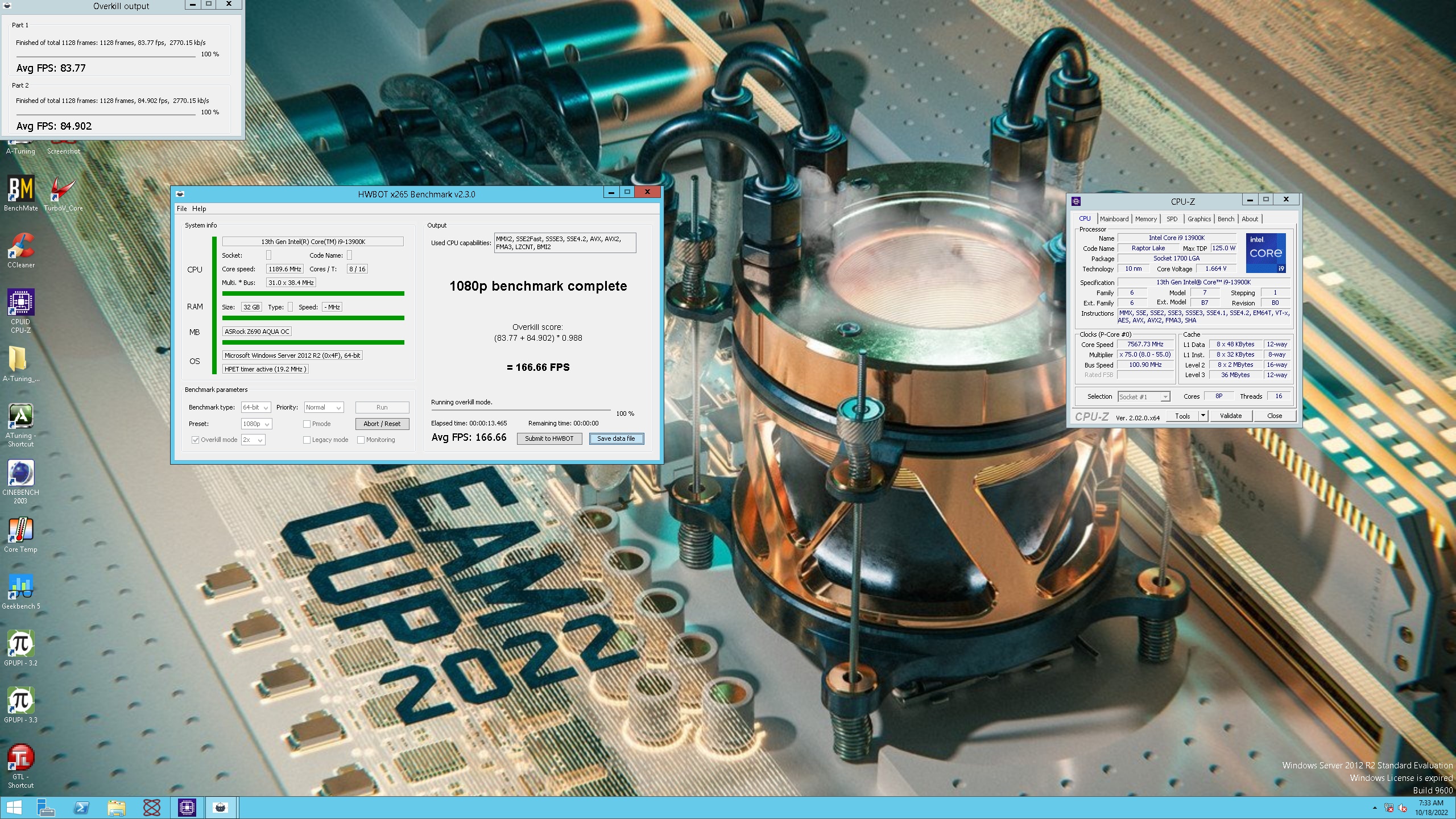
Task: Click the CPU-Z window title icon
Action: point(1076,201)
